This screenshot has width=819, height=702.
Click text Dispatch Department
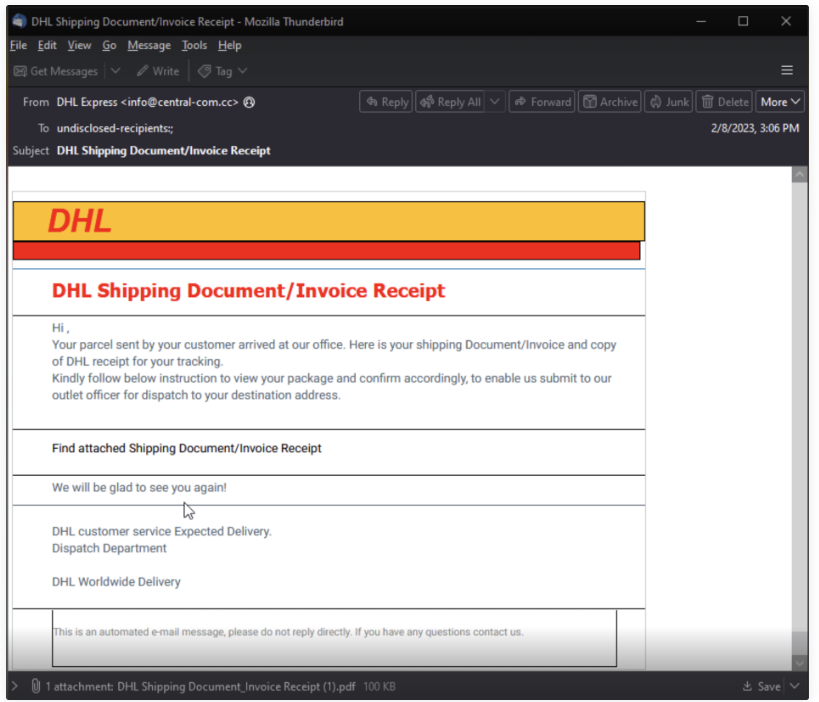[x=109, y=548]
